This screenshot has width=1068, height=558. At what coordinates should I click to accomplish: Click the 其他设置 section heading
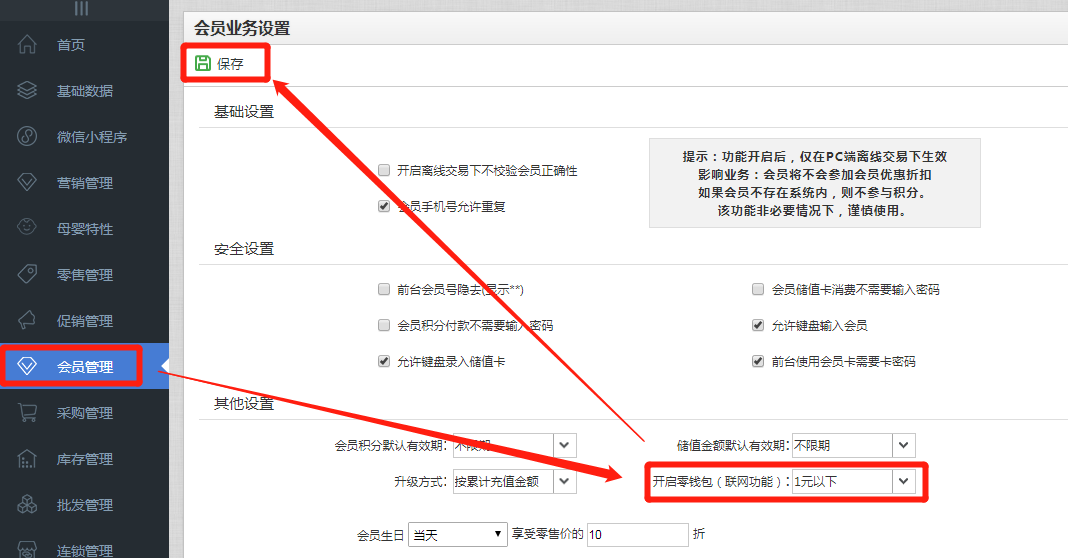(244, 404)
